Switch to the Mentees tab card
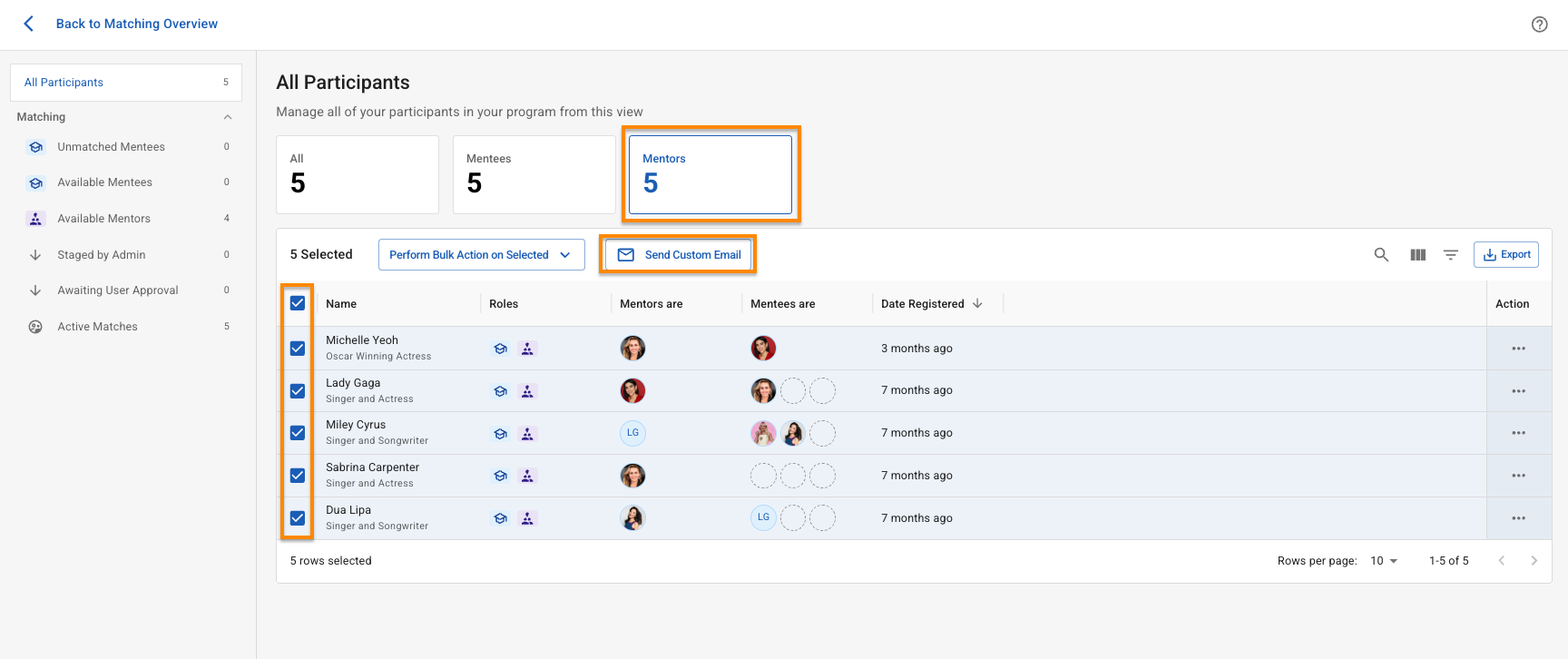This screenshot has width=1568, height=659. [534, 174]
